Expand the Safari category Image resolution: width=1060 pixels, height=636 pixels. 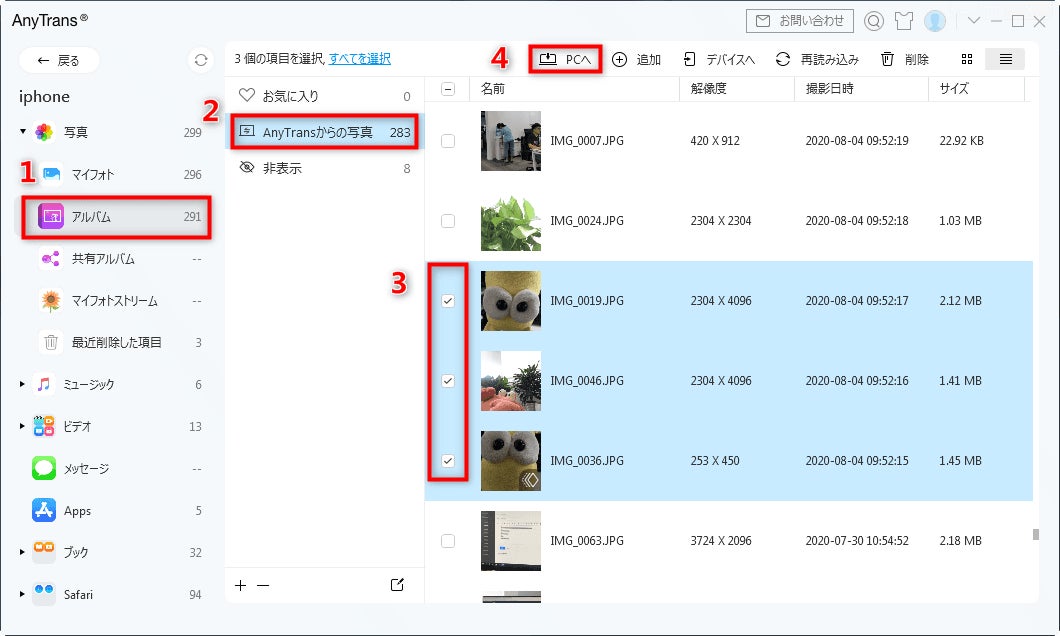[22, 594]
